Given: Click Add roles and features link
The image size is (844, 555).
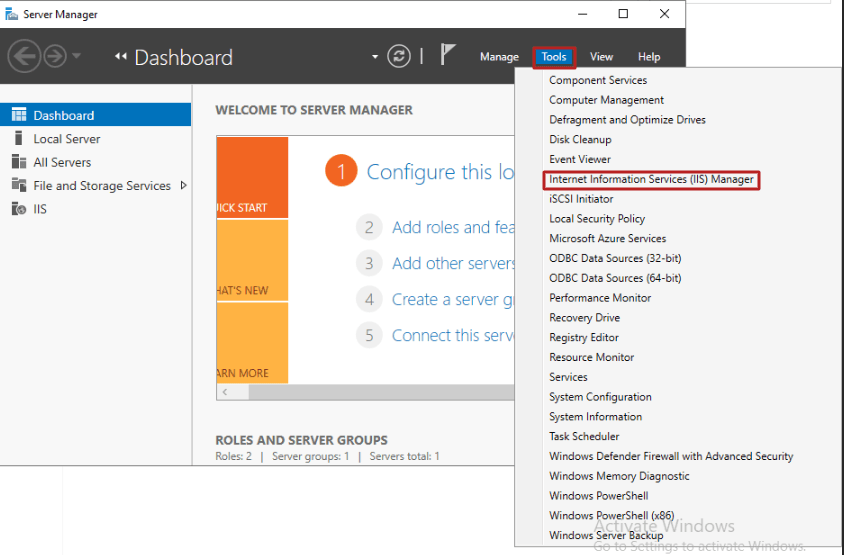Looking at the screenshot, I should tap(453, 227).
